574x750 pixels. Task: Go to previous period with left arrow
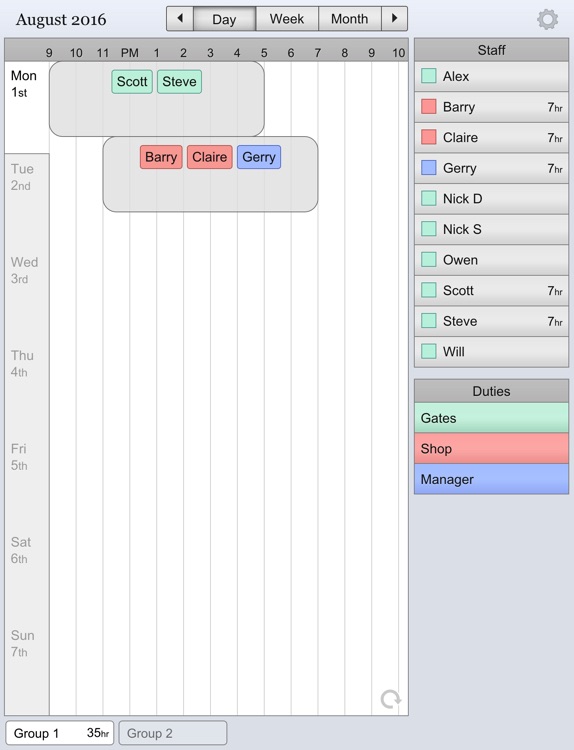[x=180, y=19]
